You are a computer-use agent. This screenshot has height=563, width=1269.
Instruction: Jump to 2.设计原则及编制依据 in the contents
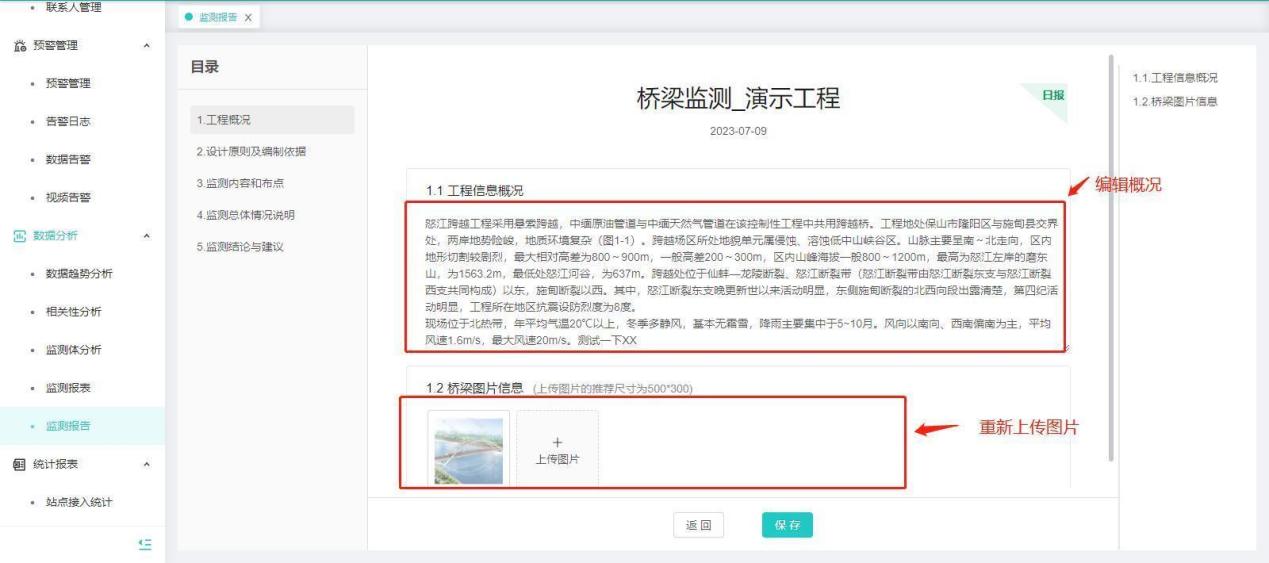tap(251, 151)
